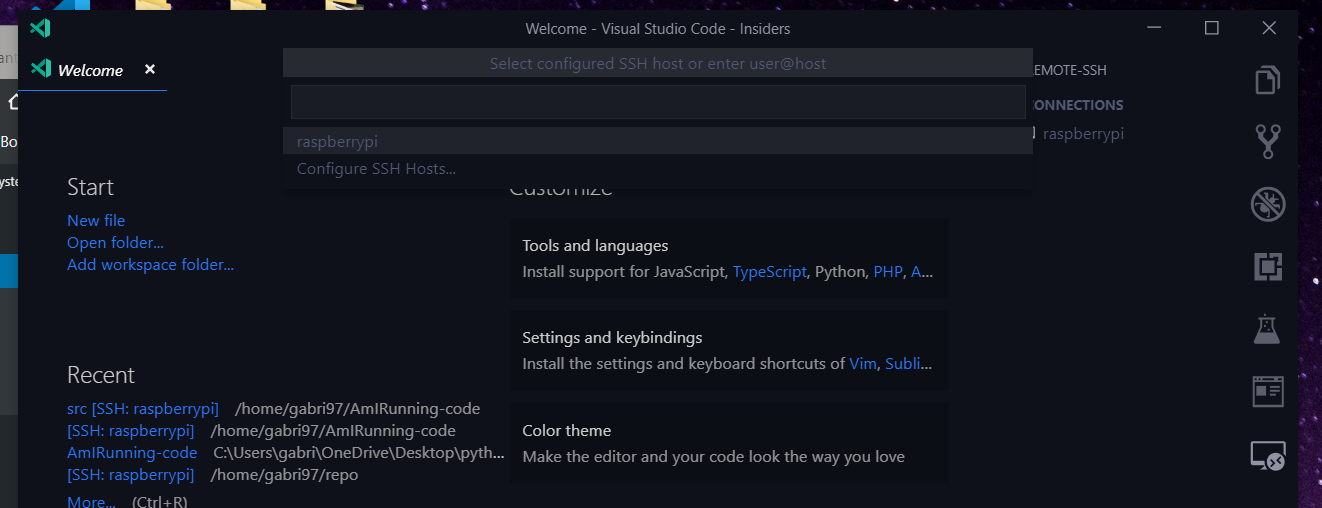Choose raspberrypi in the SSH host list
Viewport: 1322px width, 508px height.
(x=658, y=141)
